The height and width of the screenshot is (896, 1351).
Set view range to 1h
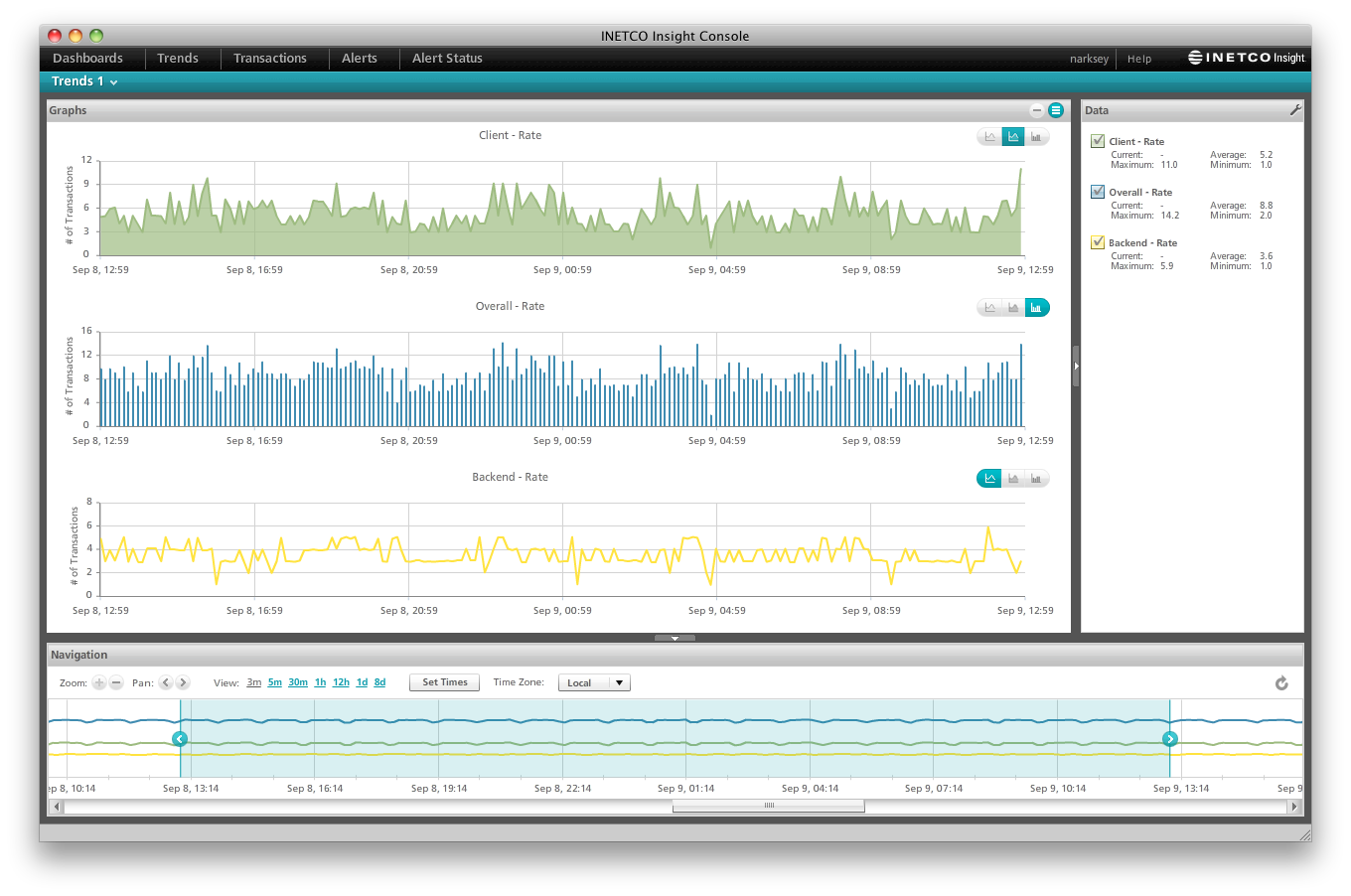click(x=320, y=682)
